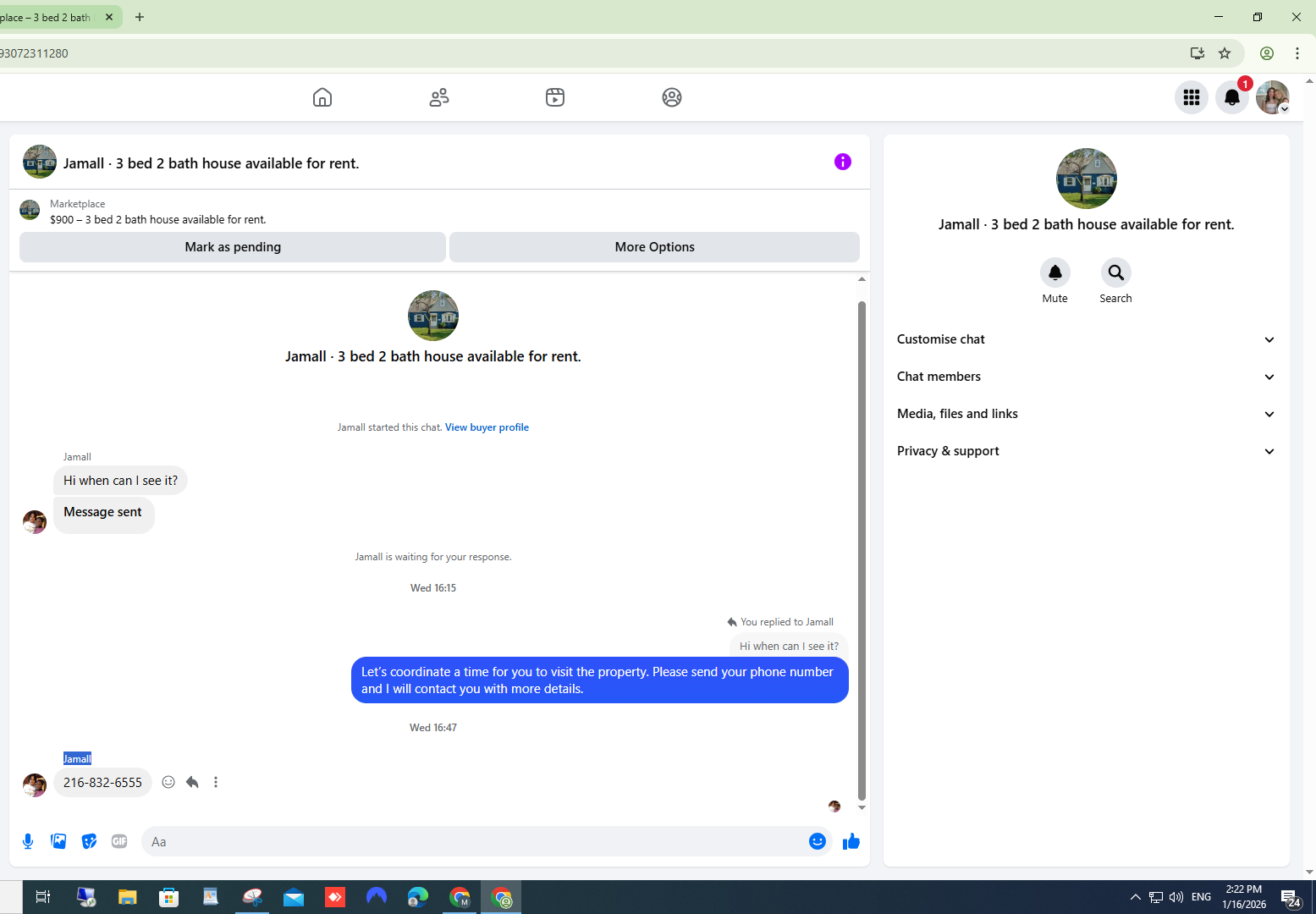
Task: Bookmark this page with star icon
Action: (x=1225, y=53)
